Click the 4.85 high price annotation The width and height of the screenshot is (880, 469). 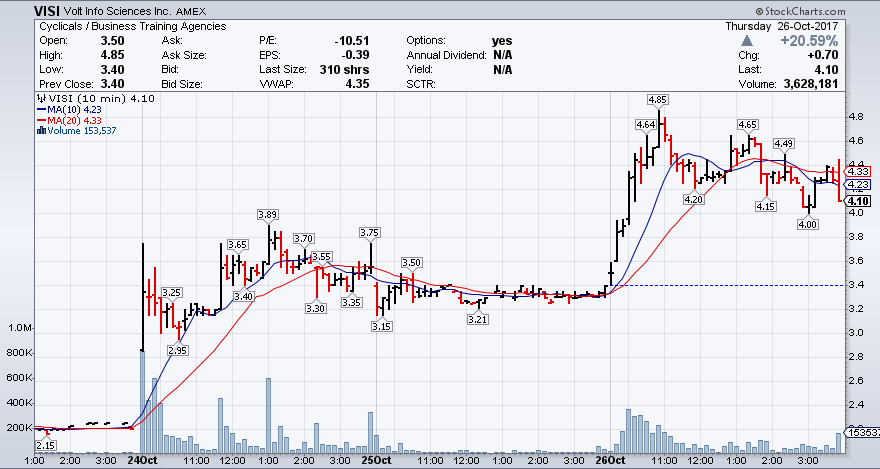(x=658, y=100)
